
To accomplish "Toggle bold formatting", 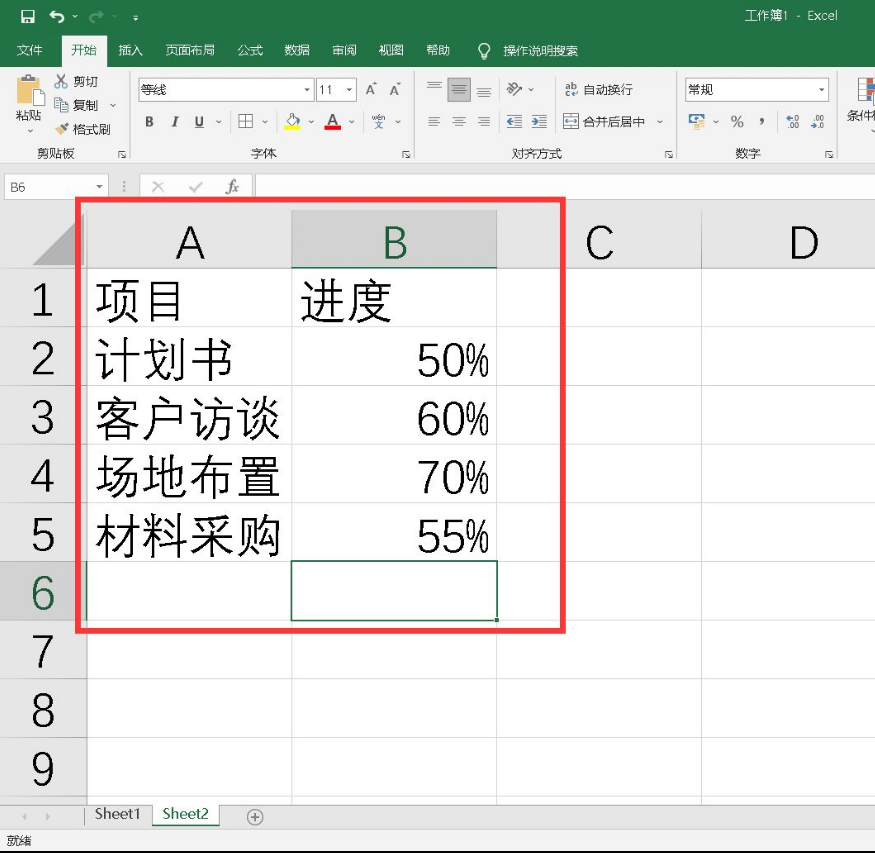I will [149, 122].
